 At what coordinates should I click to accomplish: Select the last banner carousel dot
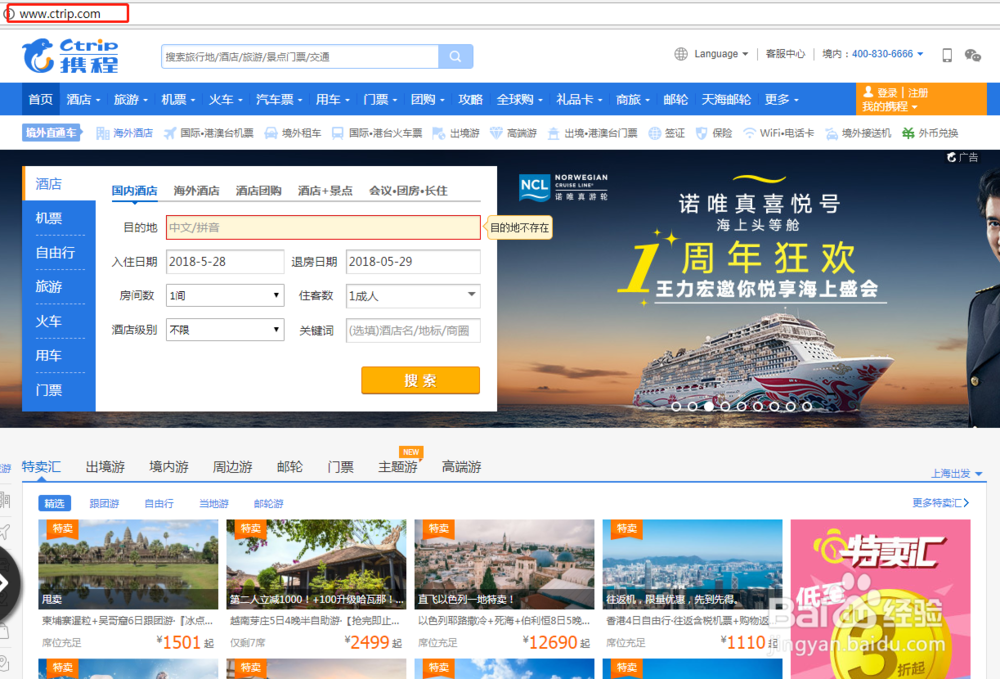coord(807,406)
